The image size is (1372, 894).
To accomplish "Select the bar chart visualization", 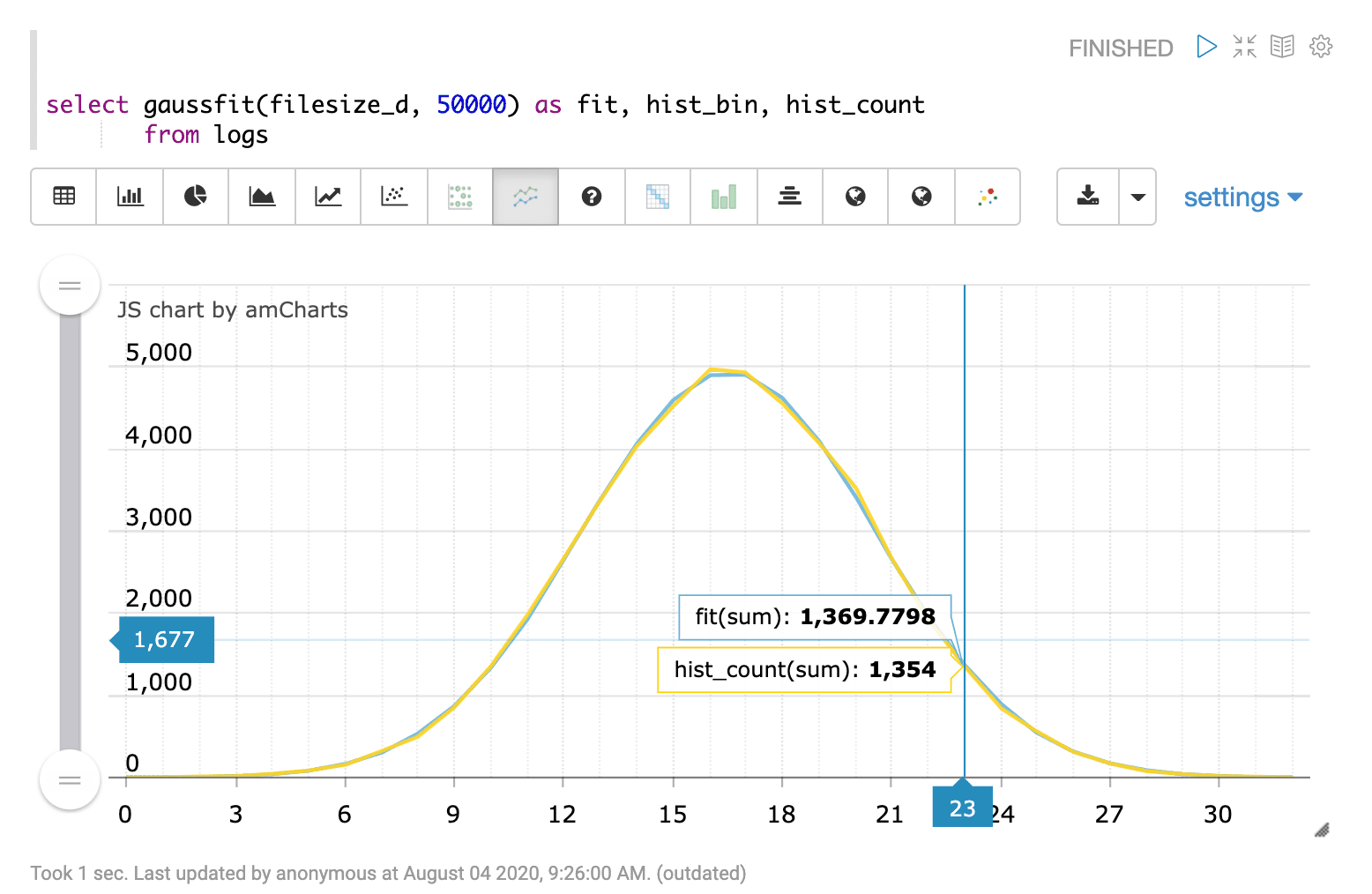I will [130, 197].
